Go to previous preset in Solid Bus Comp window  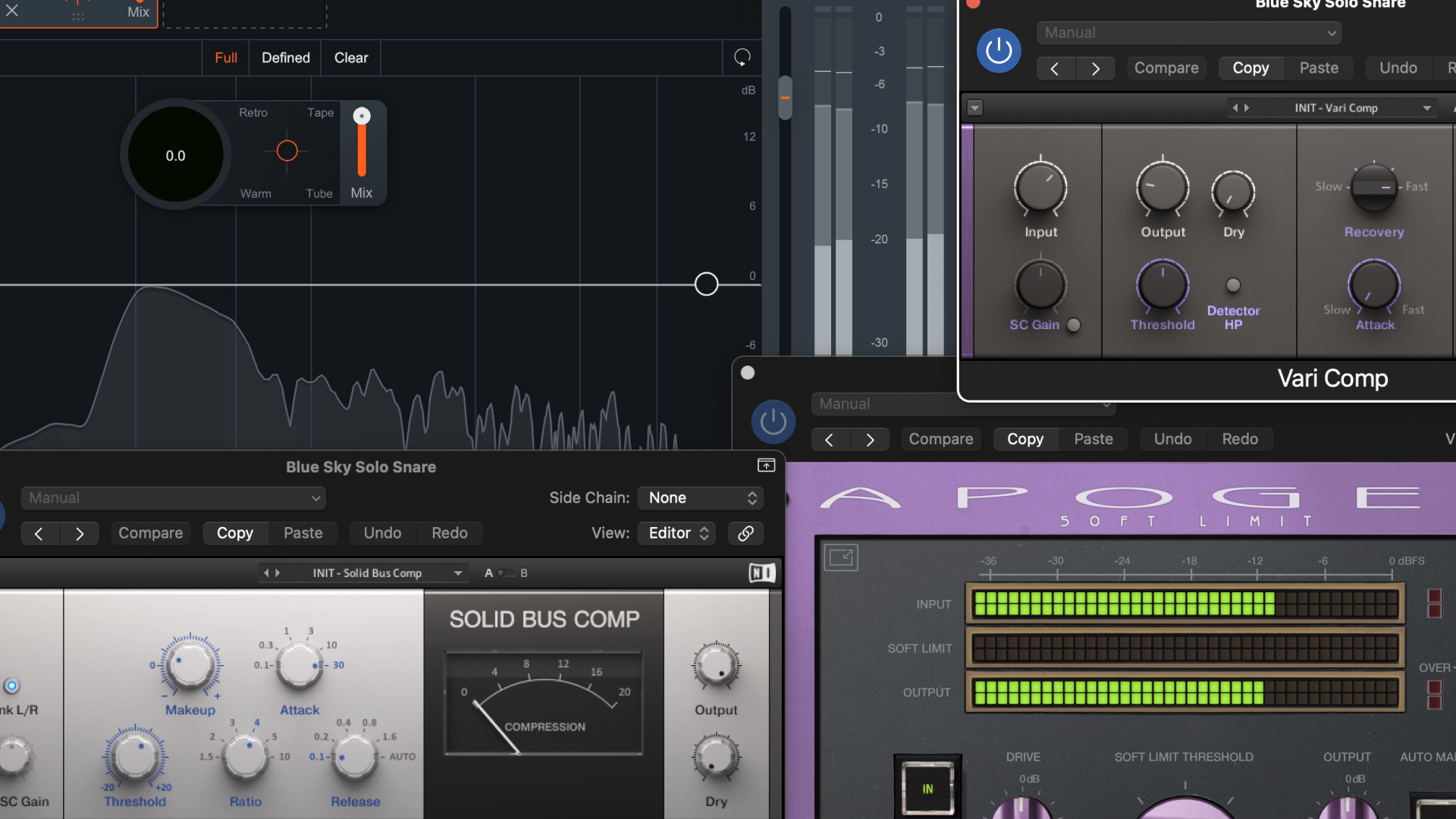[39, 534]
